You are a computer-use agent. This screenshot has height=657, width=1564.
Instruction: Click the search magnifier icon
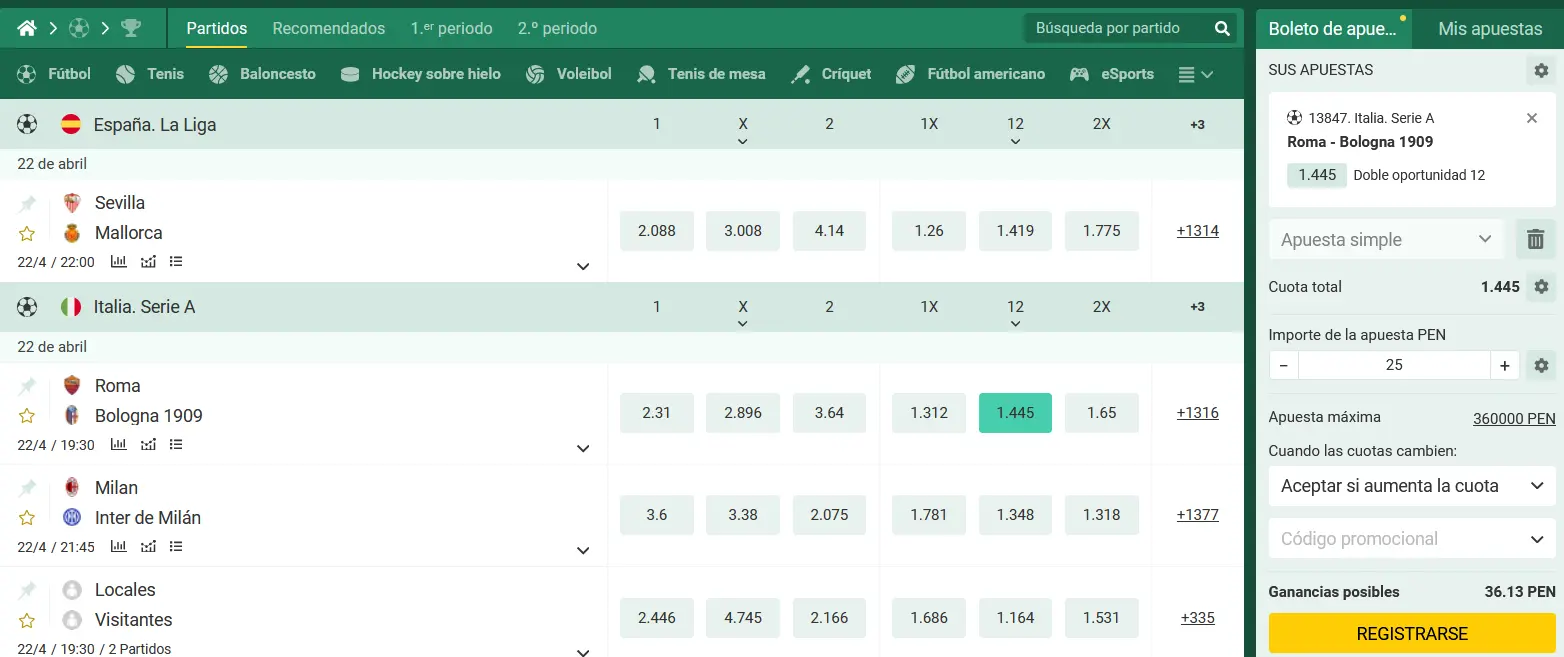point(1222,29)
